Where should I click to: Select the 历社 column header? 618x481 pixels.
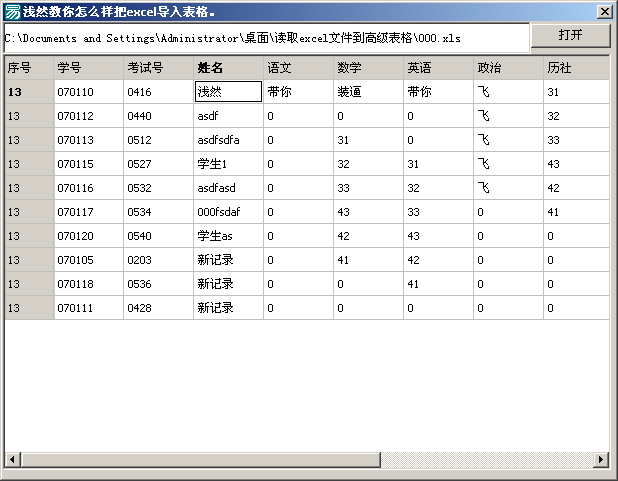pos(577,68)
